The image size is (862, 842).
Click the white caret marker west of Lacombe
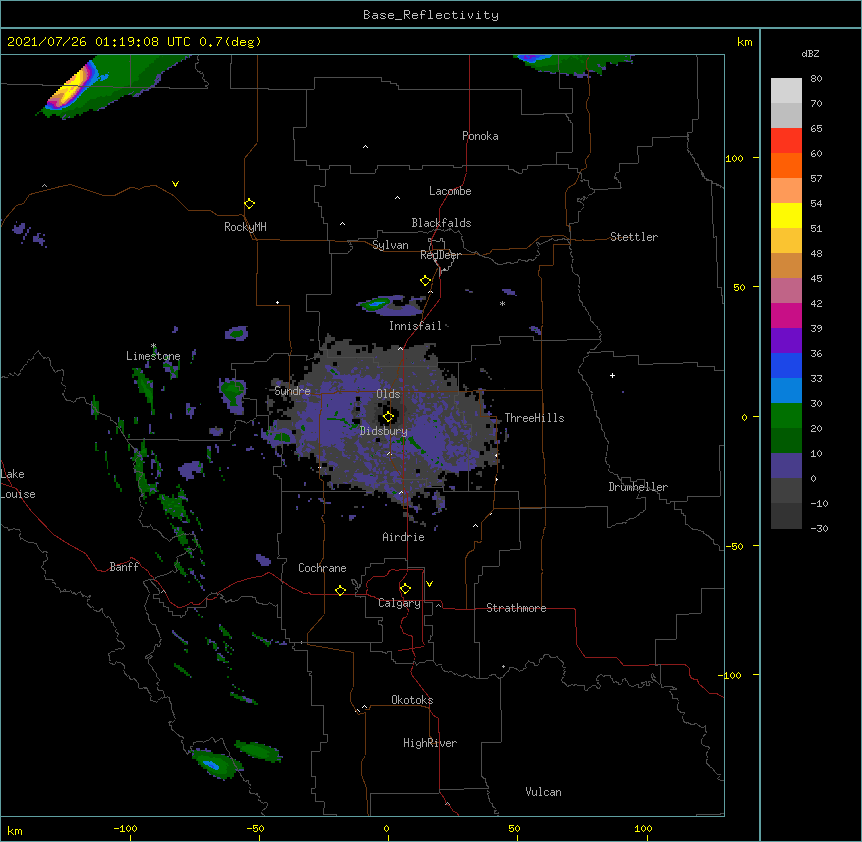click(397, 198)
